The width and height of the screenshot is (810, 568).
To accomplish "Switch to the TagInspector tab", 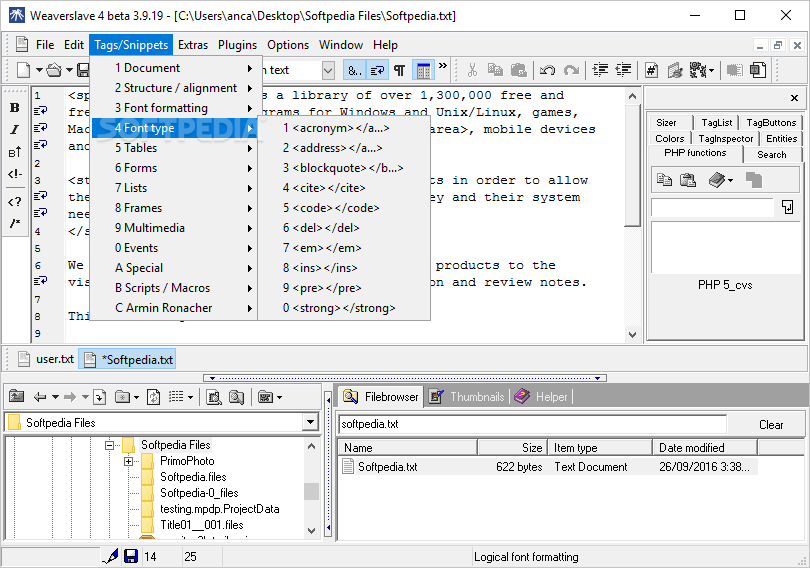I will point(725,138).
